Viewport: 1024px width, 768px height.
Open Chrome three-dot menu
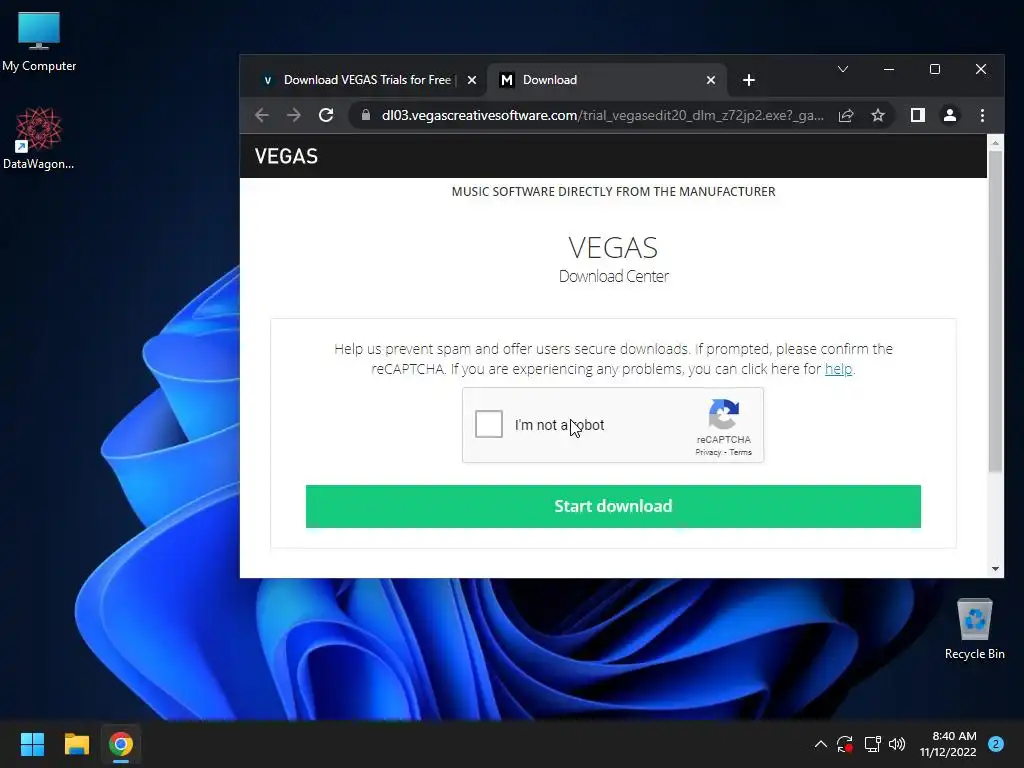982,116
